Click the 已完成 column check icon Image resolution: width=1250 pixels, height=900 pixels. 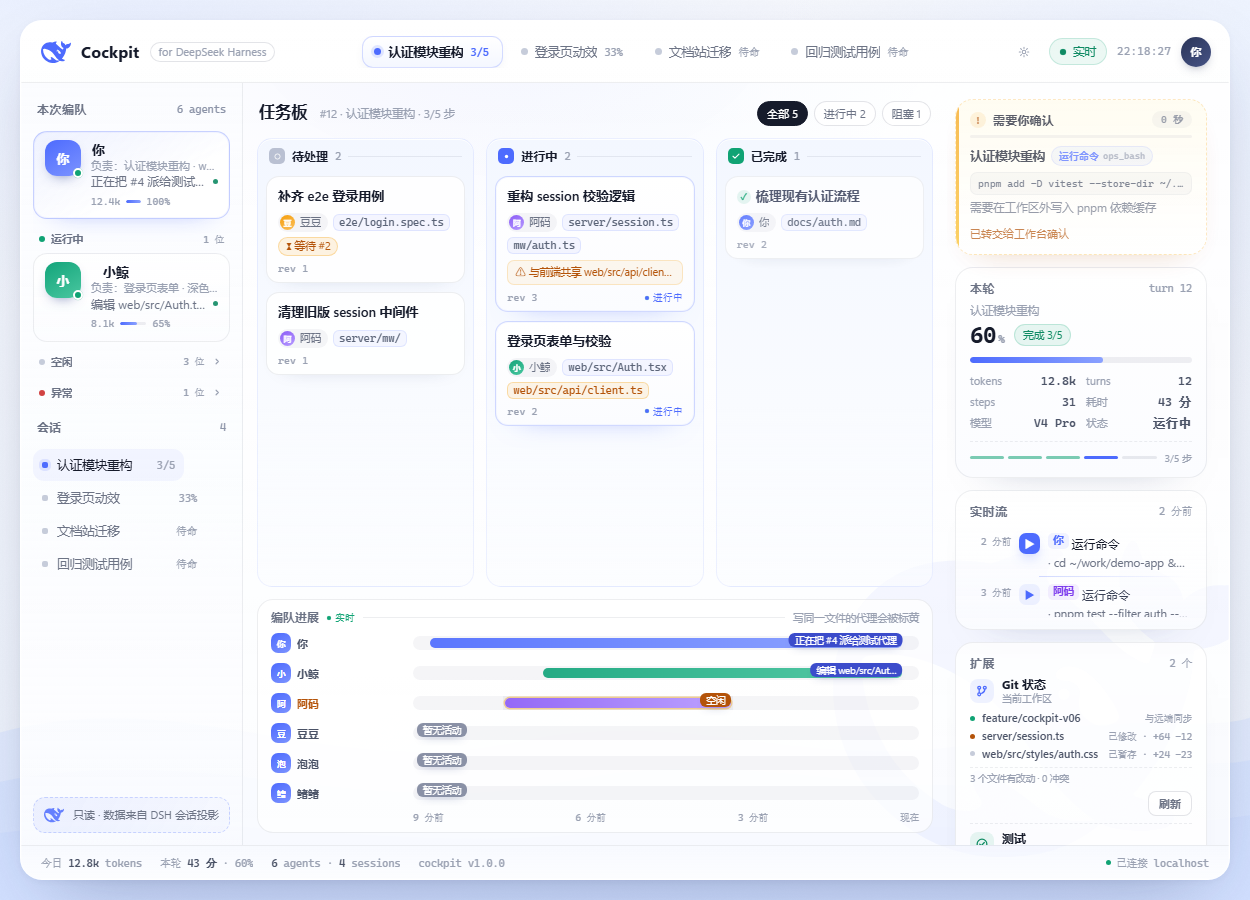[x=736, y=156]
